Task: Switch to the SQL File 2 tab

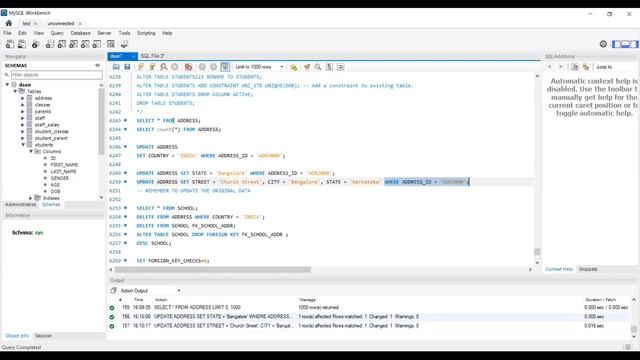Action: 153,56
